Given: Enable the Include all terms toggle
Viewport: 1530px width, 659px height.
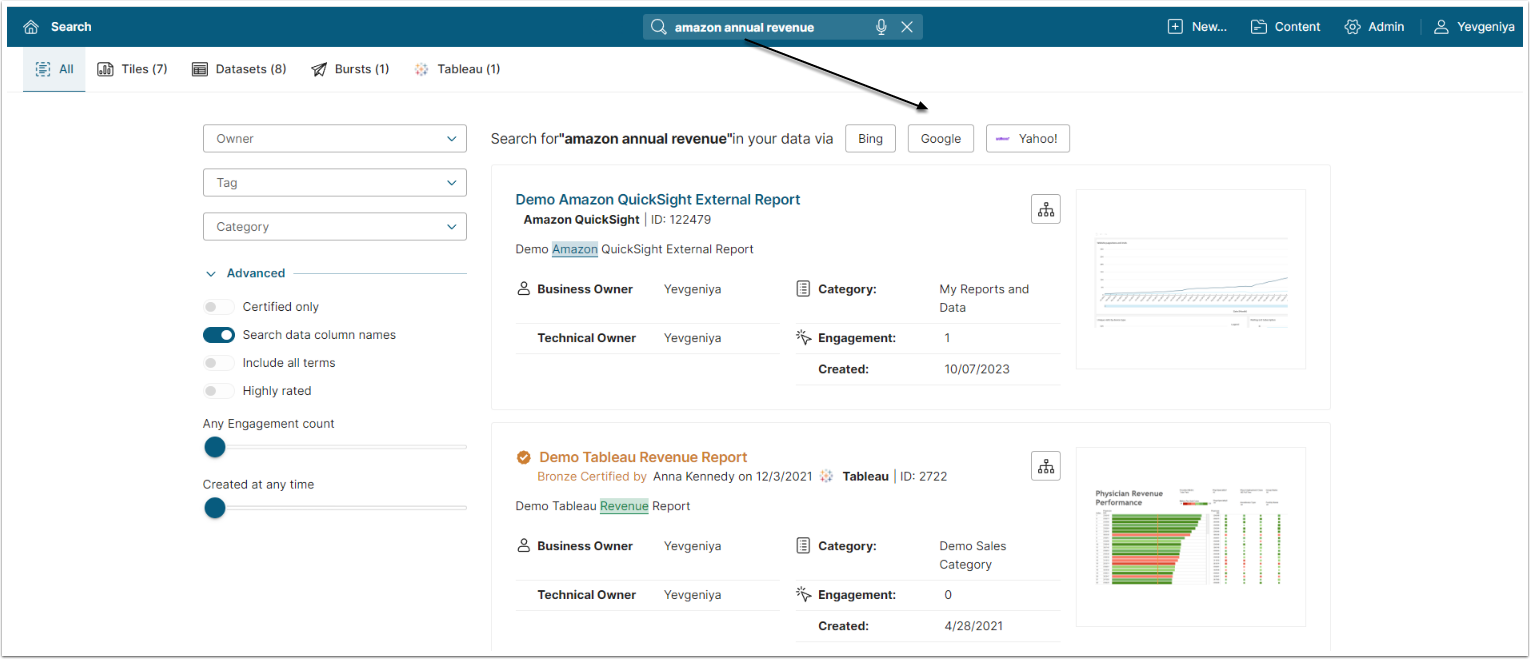Looking at the screenshot, I should click(x=219, y=363).
